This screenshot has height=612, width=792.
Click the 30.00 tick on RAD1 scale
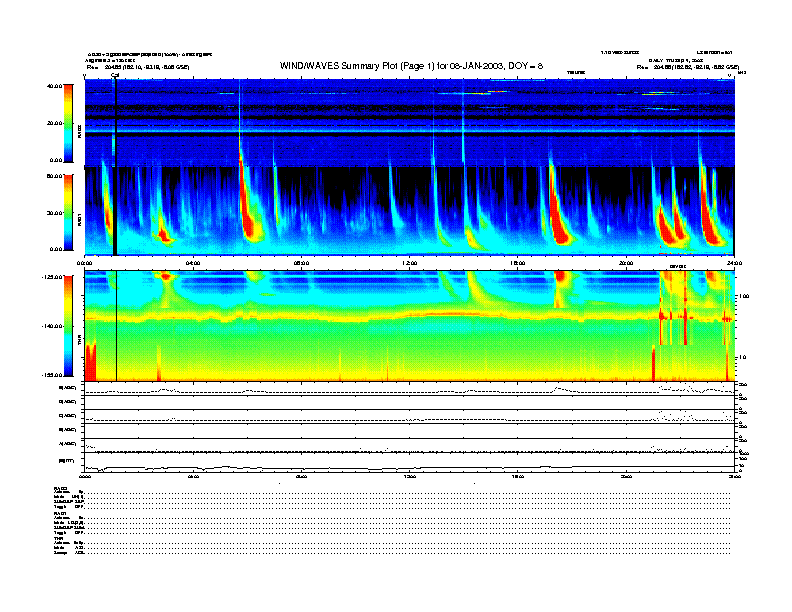pyautogui.click(x=54, y=213)
